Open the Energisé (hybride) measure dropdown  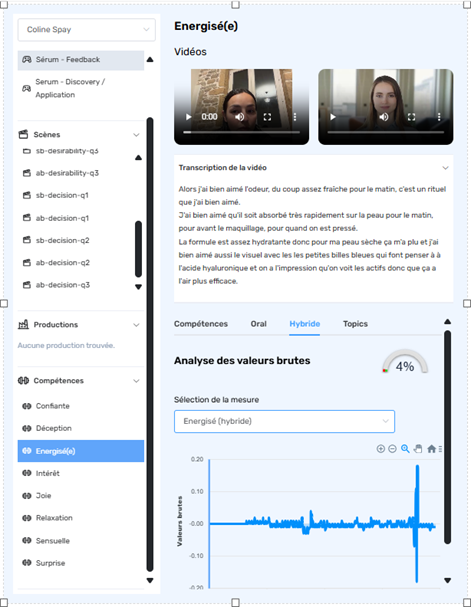pyautogui.click(x=284, y=421)
